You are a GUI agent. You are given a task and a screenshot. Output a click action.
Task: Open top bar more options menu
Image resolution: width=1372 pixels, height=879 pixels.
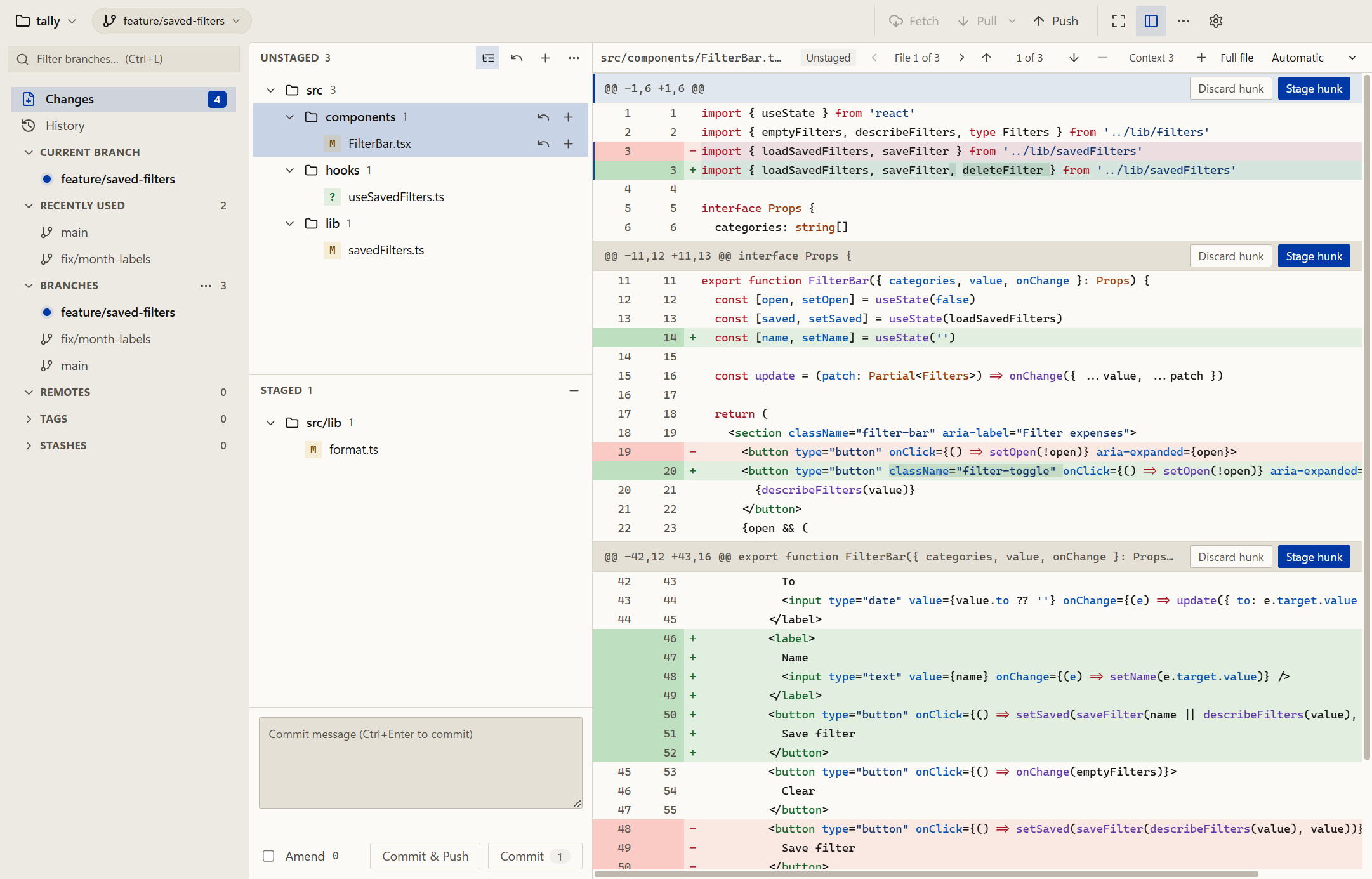pos(1183,21)
